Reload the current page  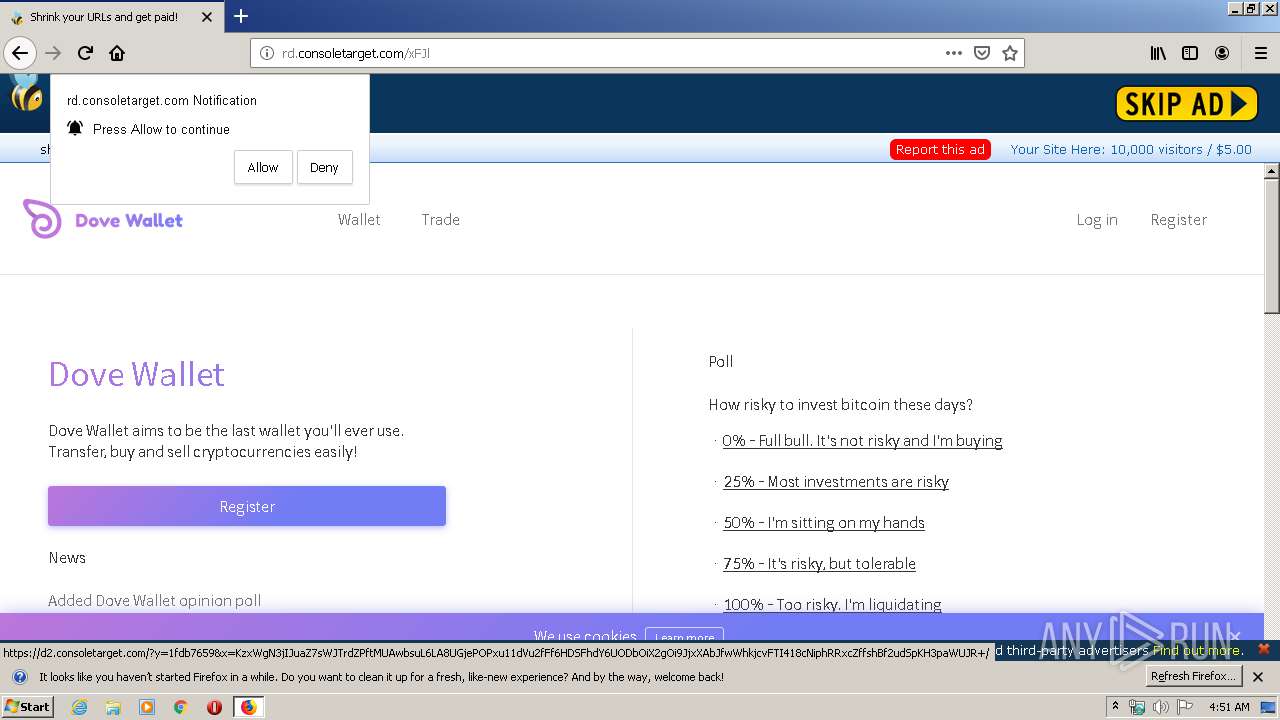(85, 53)
